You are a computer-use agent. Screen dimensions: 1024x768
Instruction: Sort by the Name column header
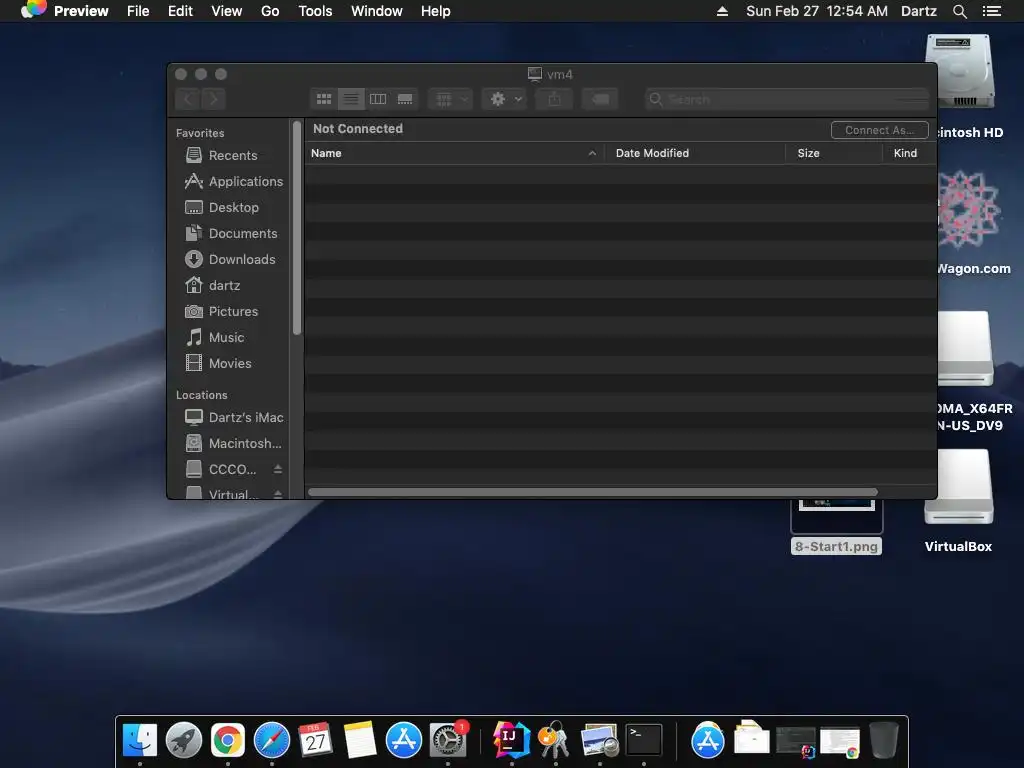click(x=453, y=153)
